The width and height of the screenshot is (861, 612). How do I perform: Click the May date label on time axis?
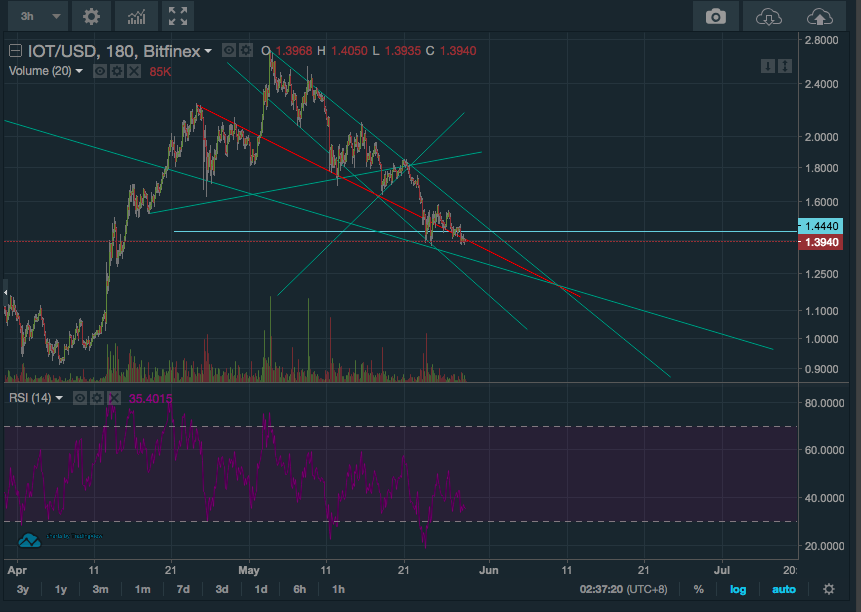click(249, 570)
